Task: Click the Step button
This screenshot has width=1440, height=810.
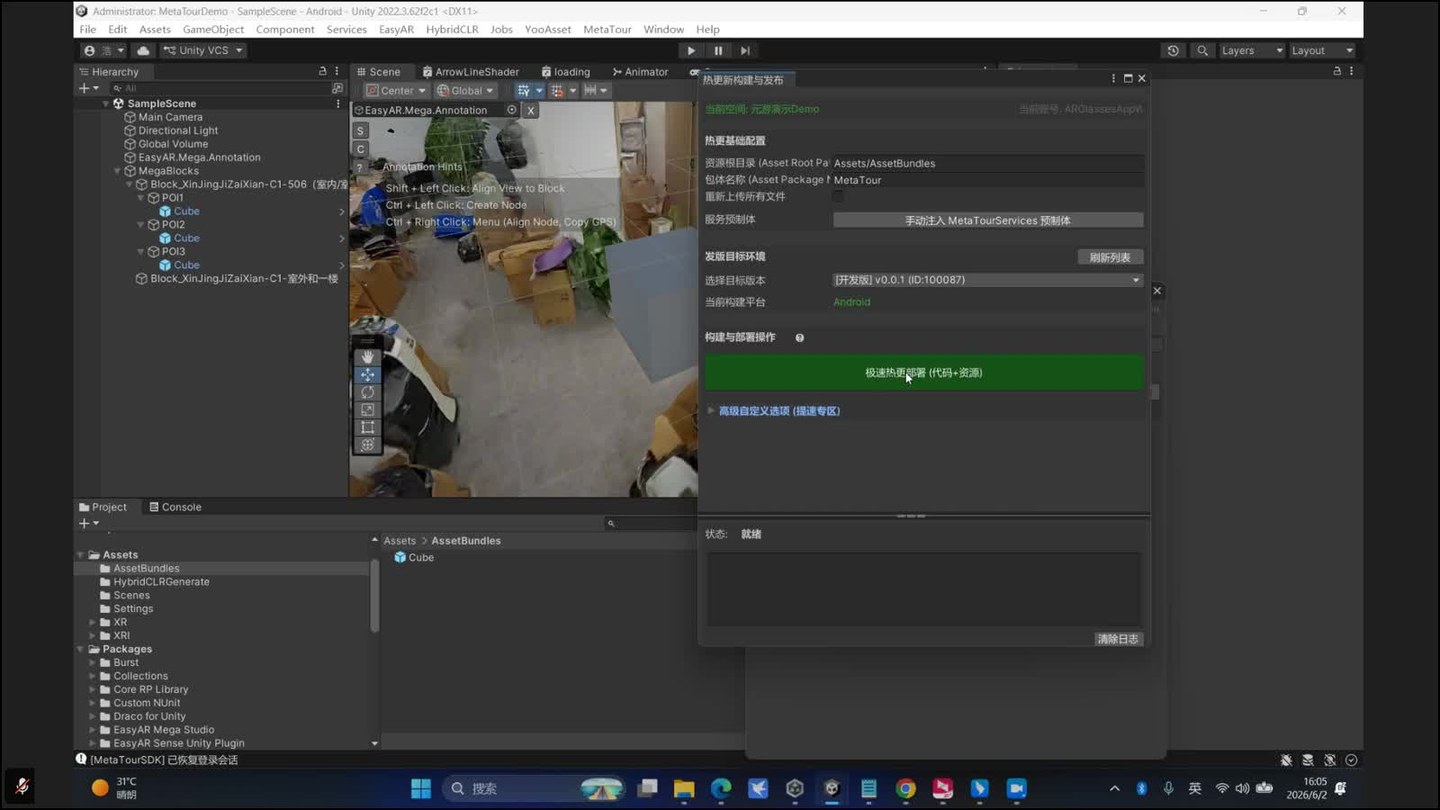Action: [745, 51]
